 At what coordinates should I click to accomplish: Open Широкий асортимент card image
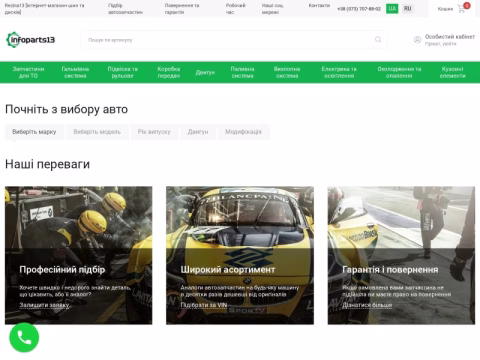[240, 255]
